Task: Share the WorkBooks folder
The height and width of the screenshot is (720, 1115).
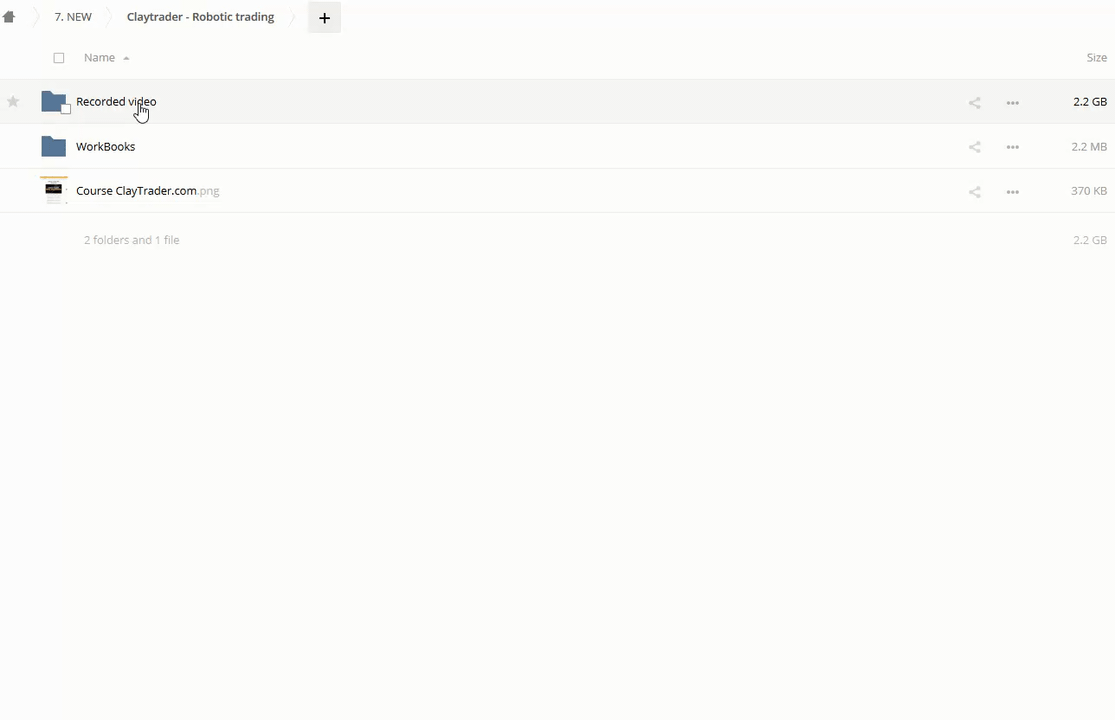Action: pyautogui.click(x=974, y=147)
